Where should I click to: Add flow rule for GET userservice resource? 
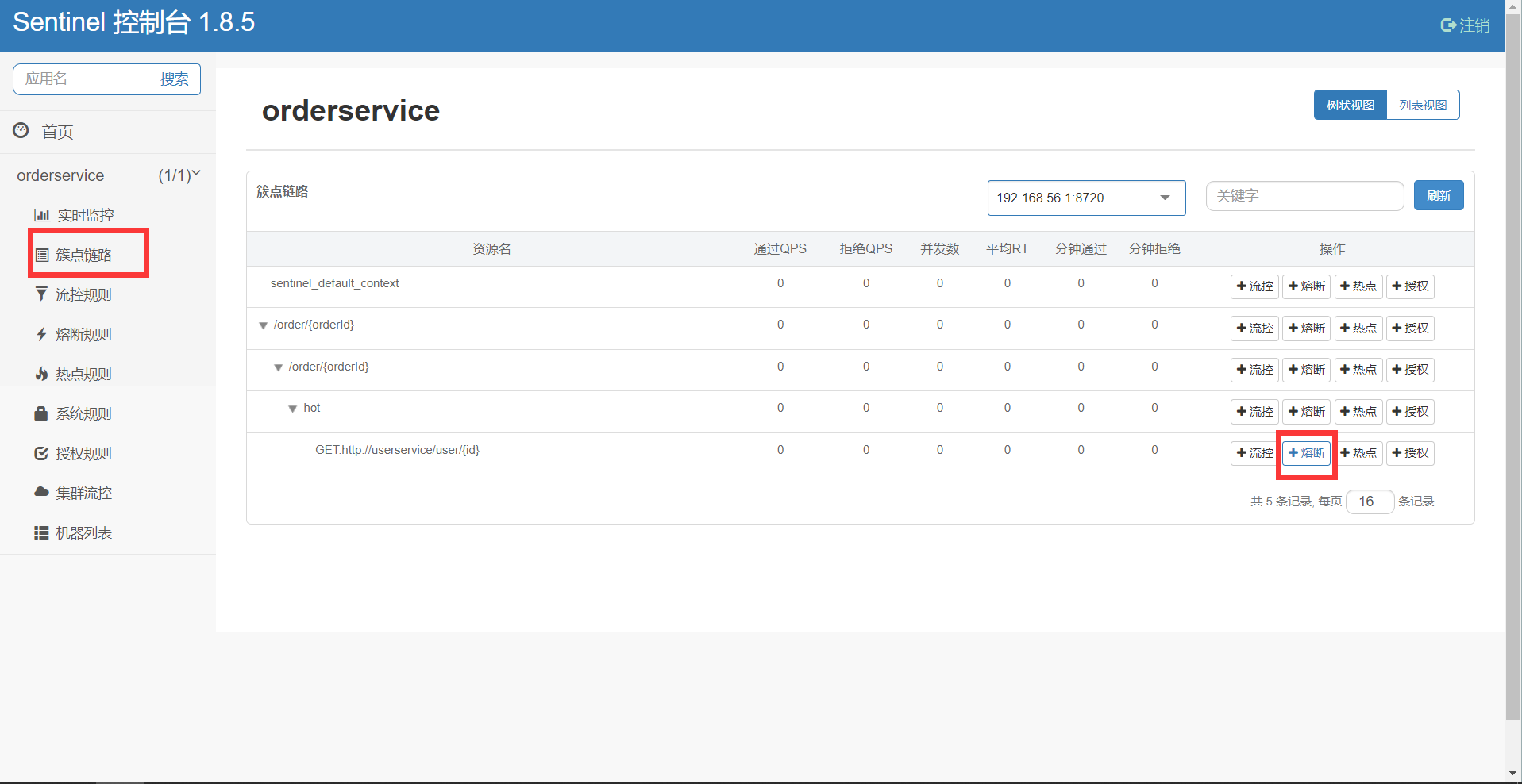pos(1254,453)
